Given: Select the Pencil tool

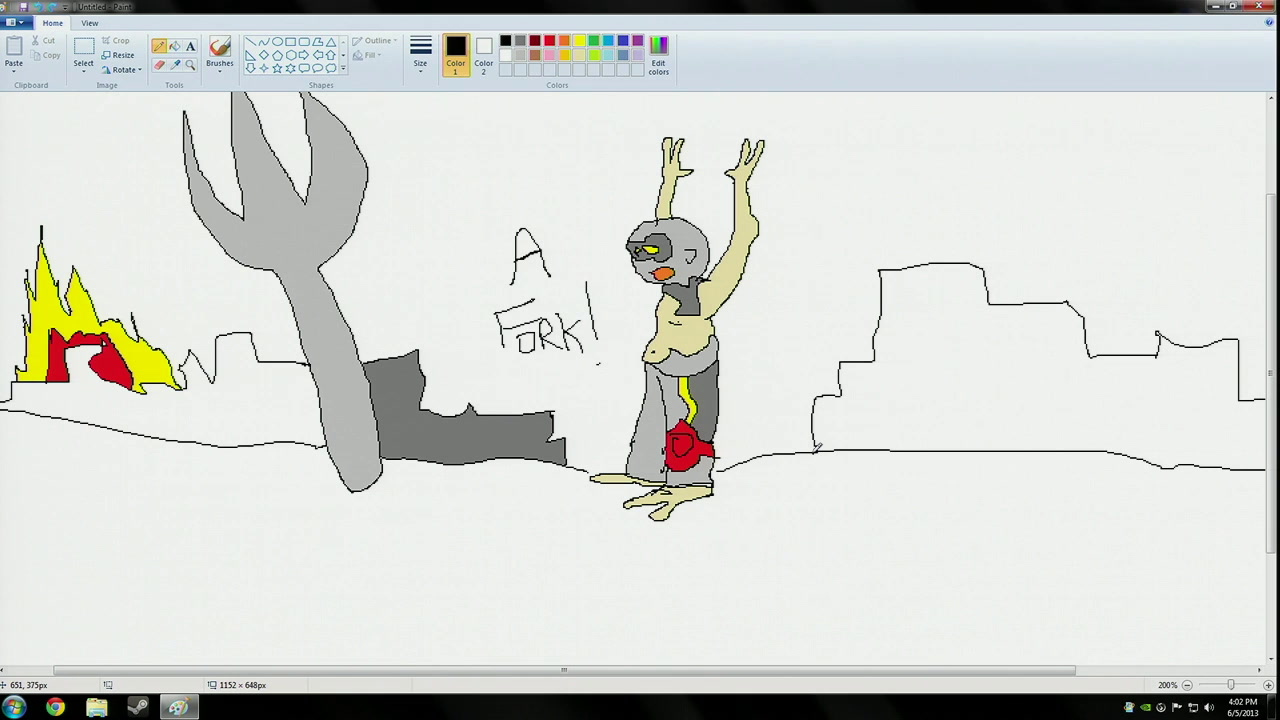Looking at the screenshot, I should pyautogui.click(x=159, y=46).
